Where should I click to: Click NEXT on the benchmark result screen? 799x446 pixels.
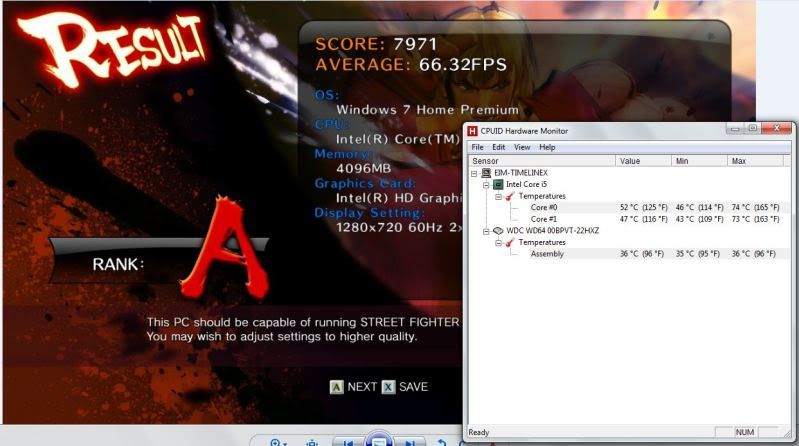point(362,387)
